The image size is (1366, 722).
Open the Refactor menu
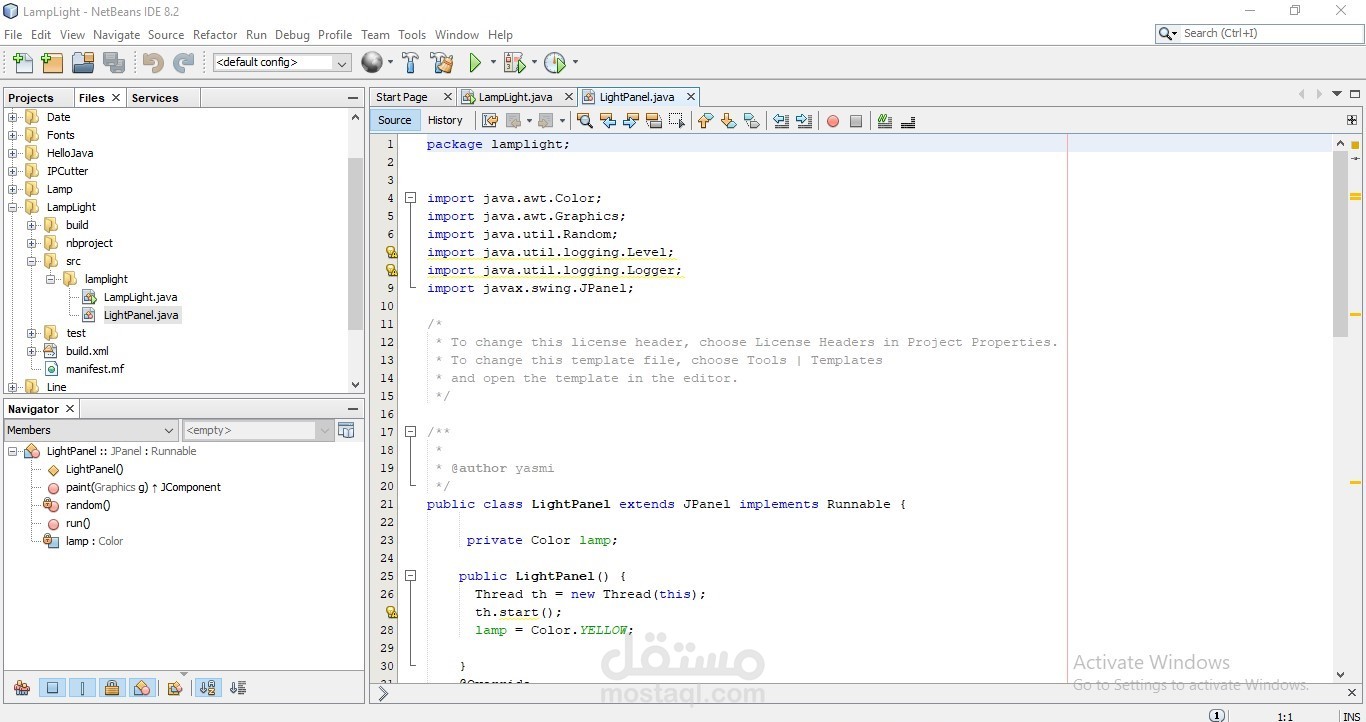tap(215, 34)
